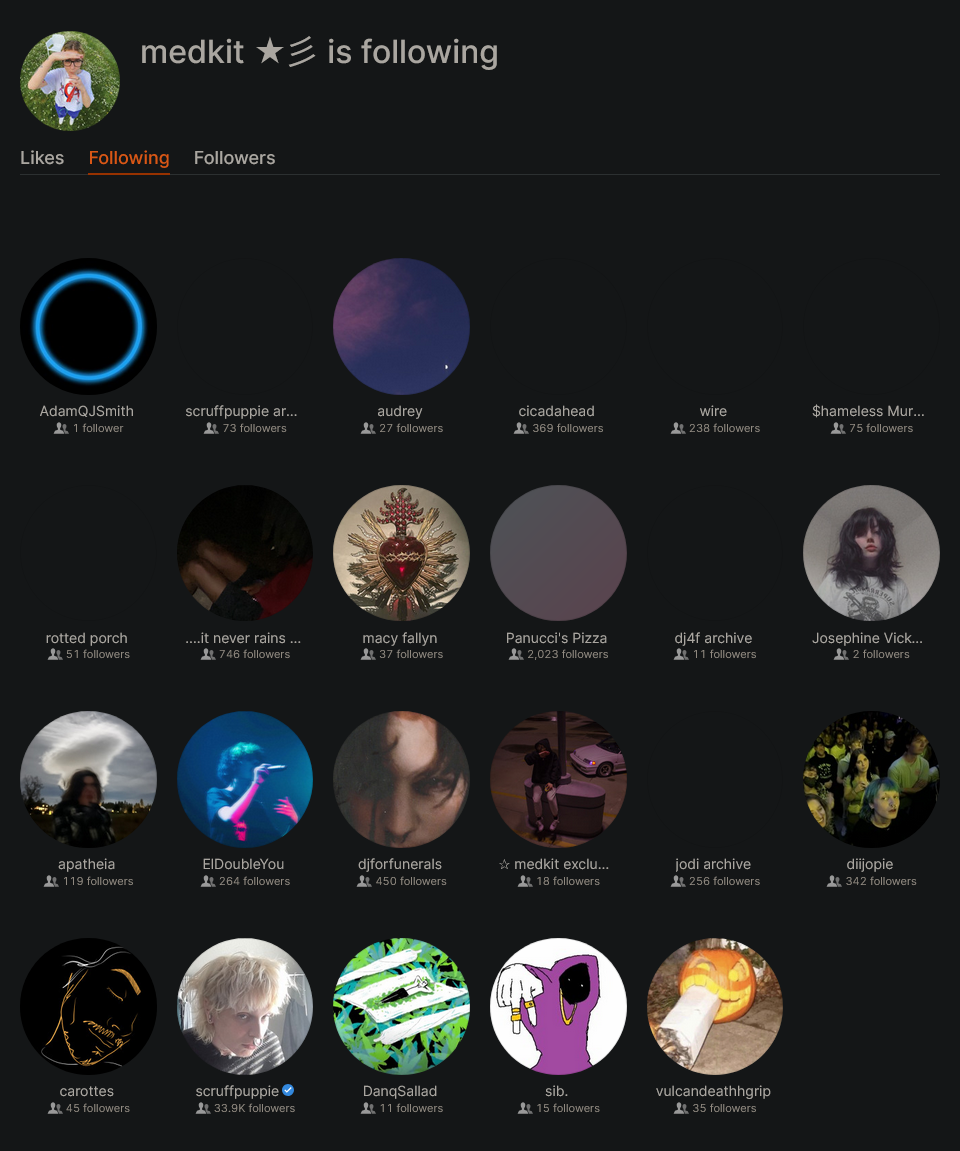Open AdamQJSmith's blue ring avatar
Image resolution: width=960 pixels, height=1151 pixels.
(88, 326)
